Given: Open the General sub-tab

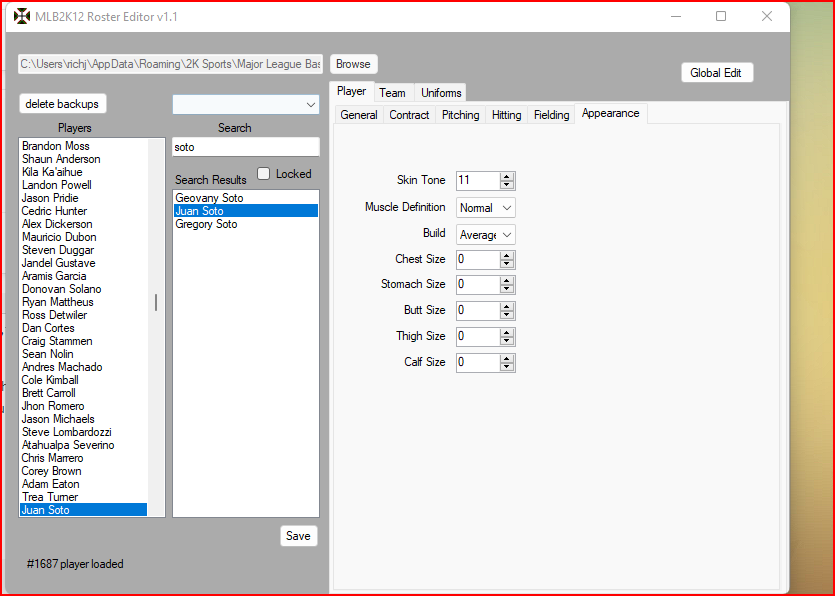Looking at the screenshot, I should pyautogui.click(x=359, y=115).
